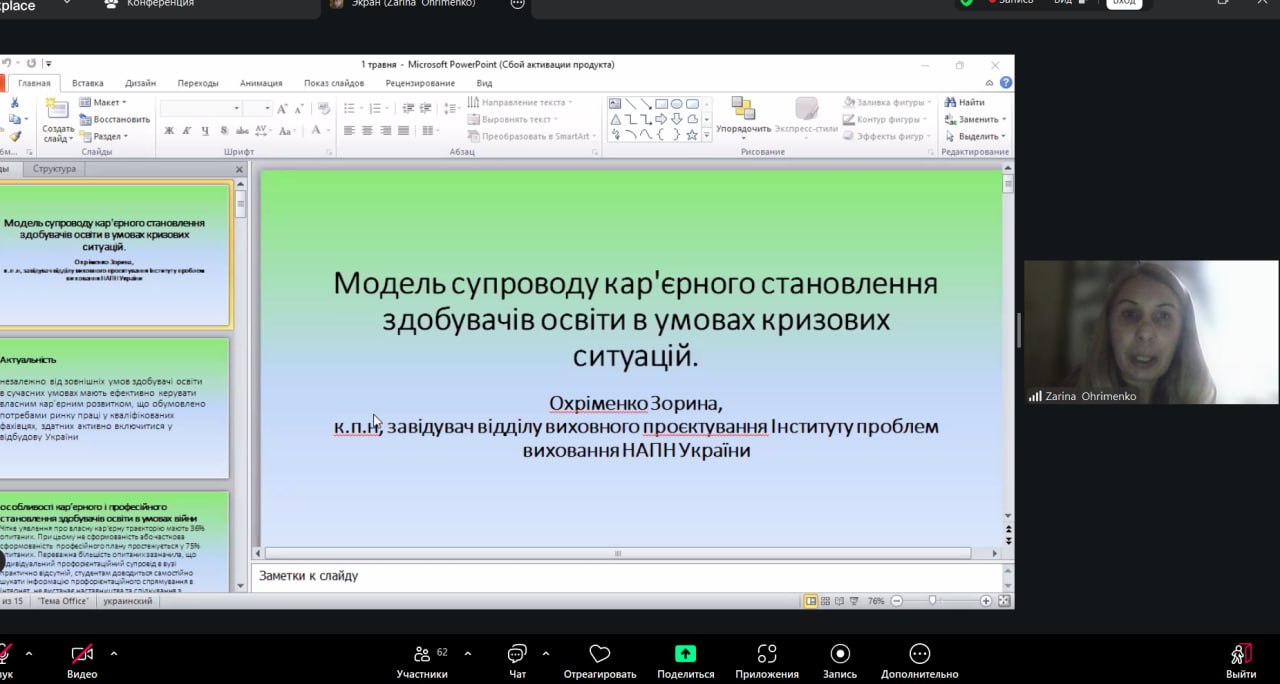Click the React heart icon
Viewport: 1280px width, 684px height.
600,655
